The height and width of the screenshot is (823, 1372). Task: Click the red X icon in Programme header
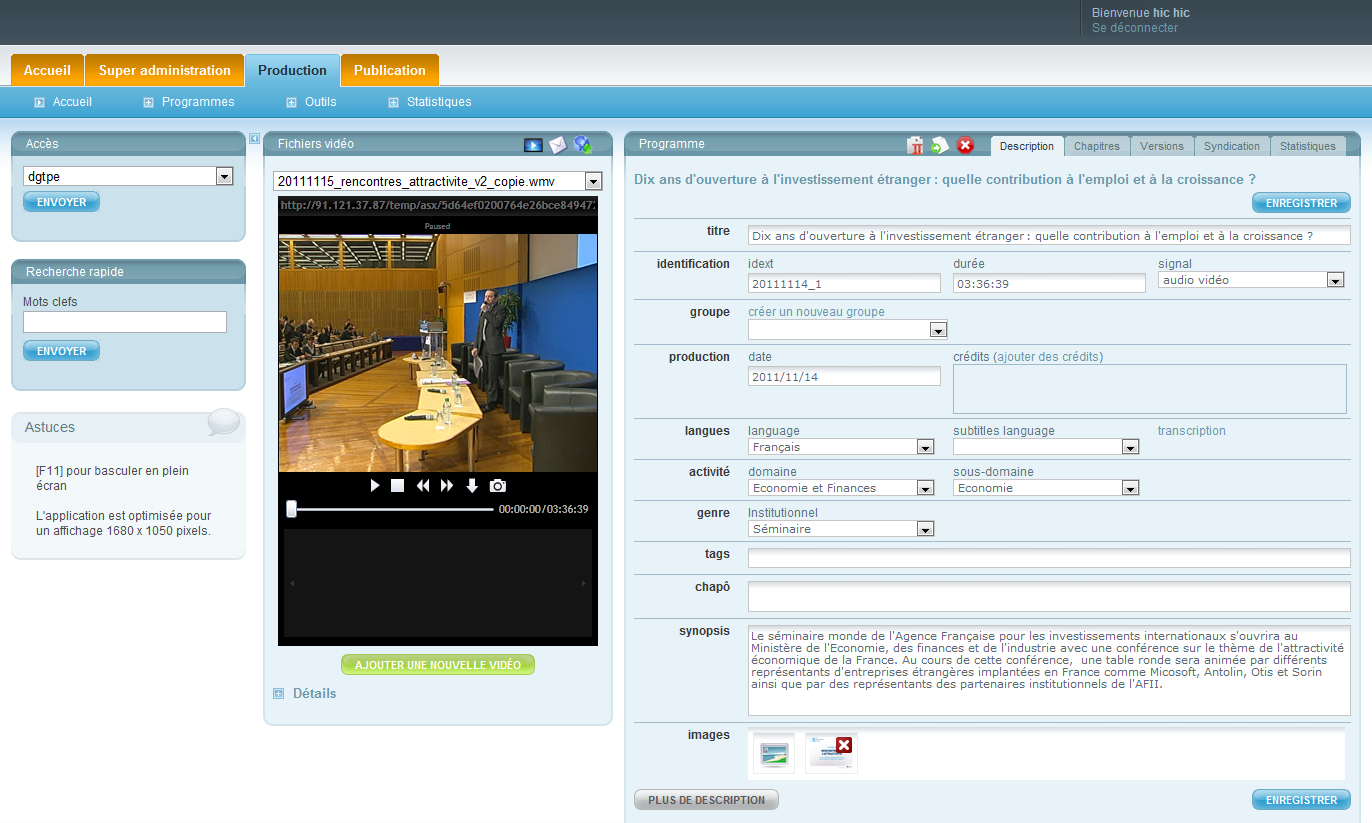point(965,146)
